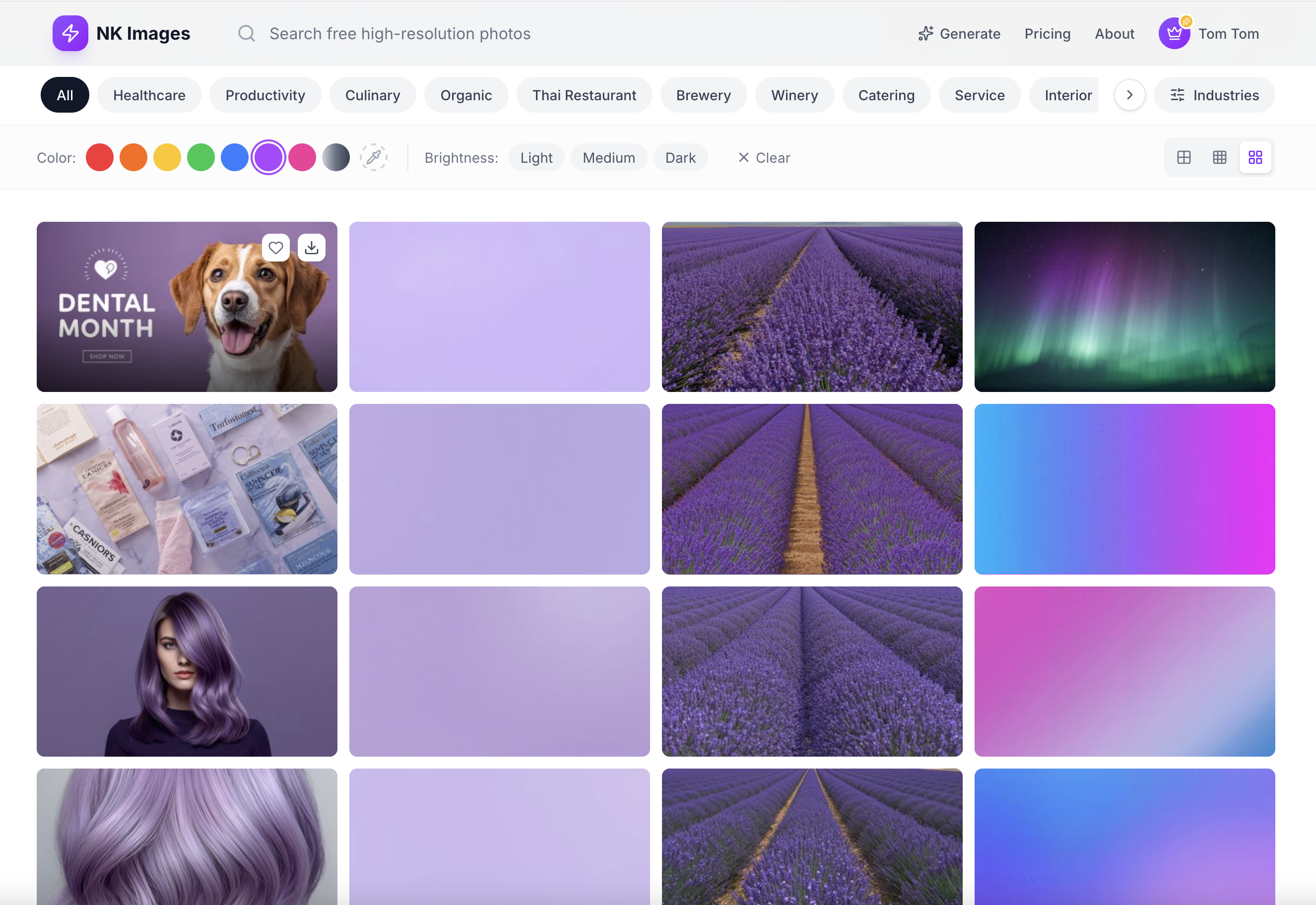Select the Winery category tab
The width and height of the screenshot is (1316, 905).
794,95
